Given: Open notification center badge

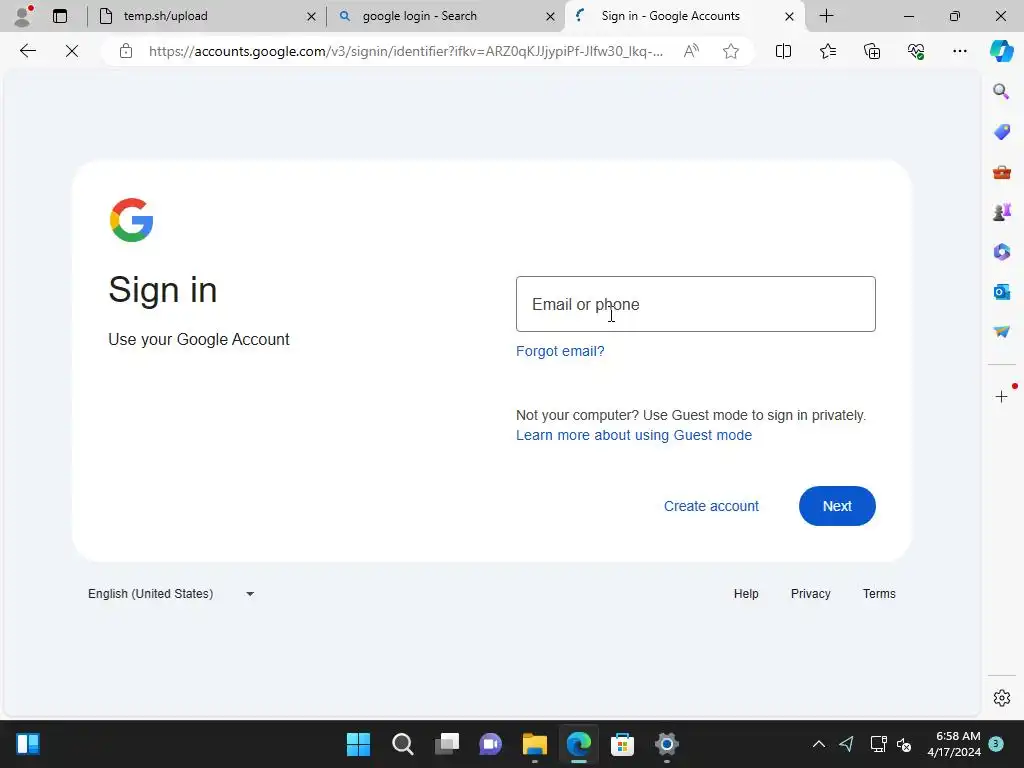Looking at the screenshot, I should [x=996, y=744].
